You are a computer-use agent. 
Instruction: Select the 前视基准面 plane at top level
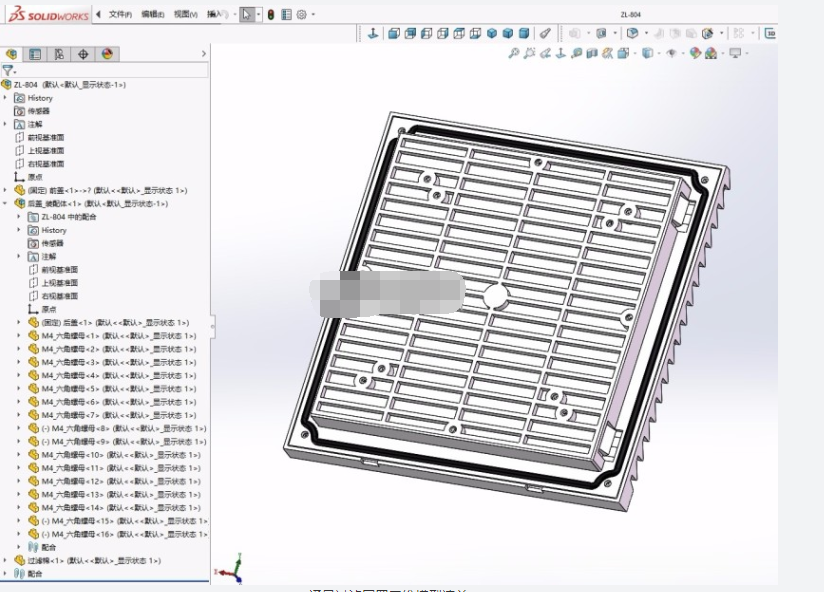pos(45,137)
